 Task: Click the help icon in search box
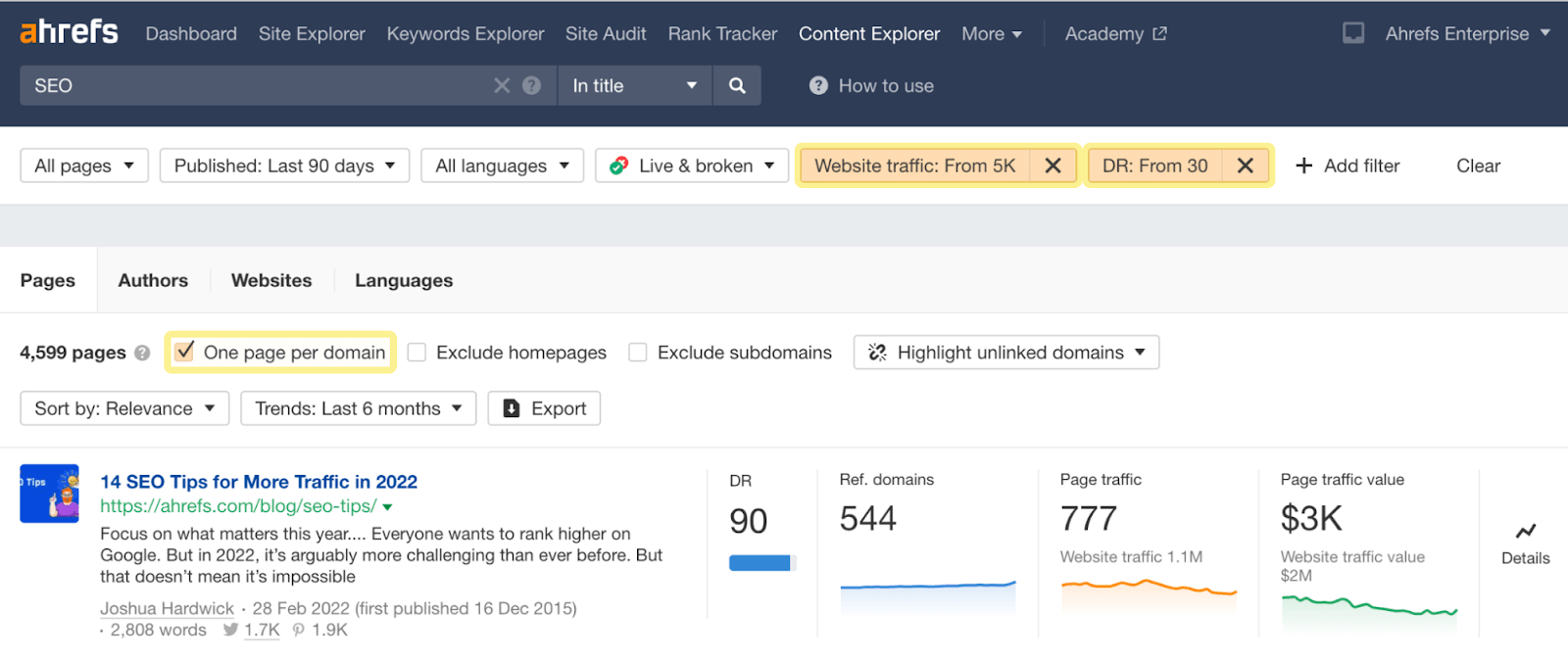click(532, 86)
